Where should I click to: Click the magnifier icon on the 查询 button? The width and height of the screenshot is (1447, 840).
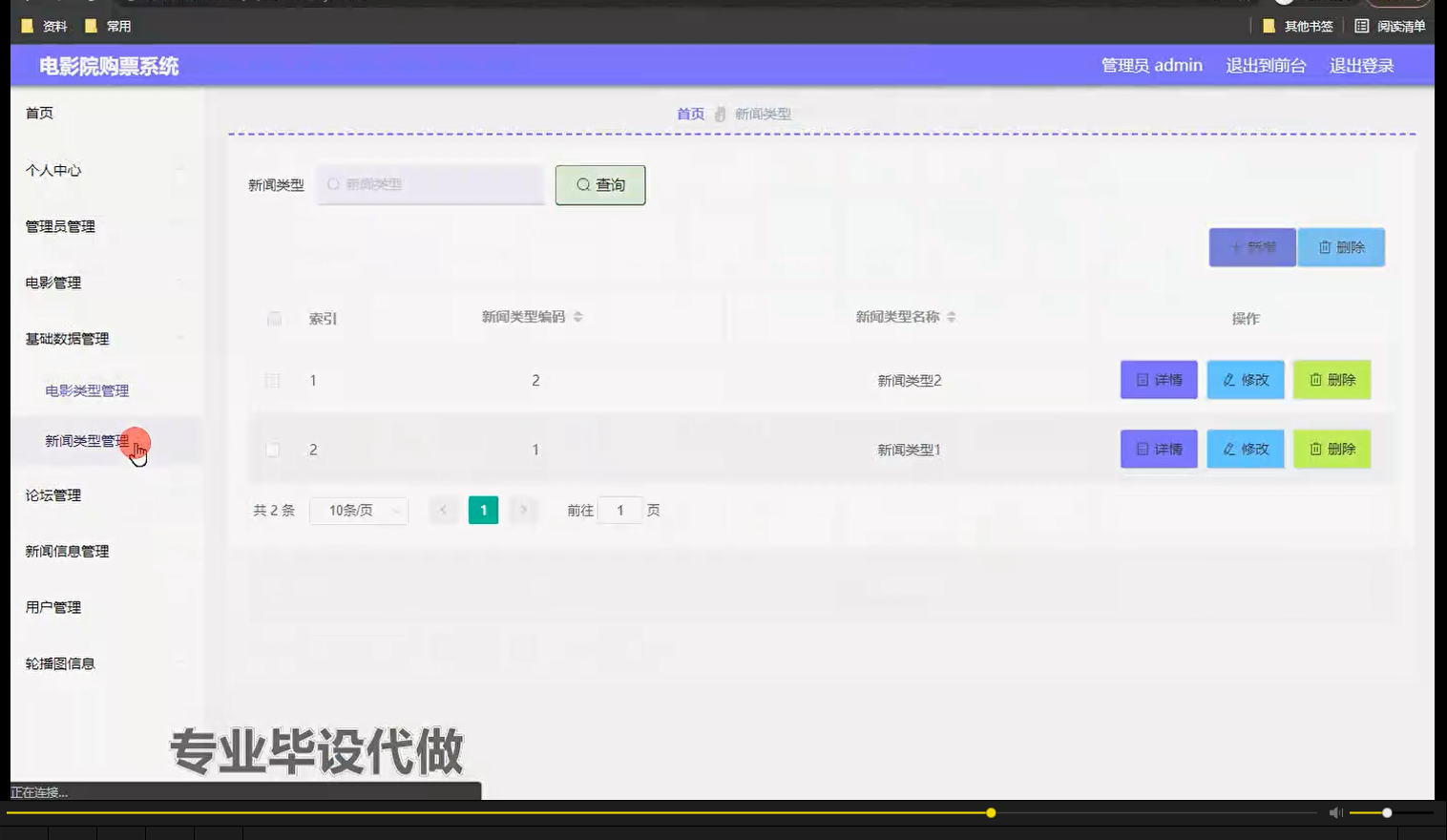[582, 185]
